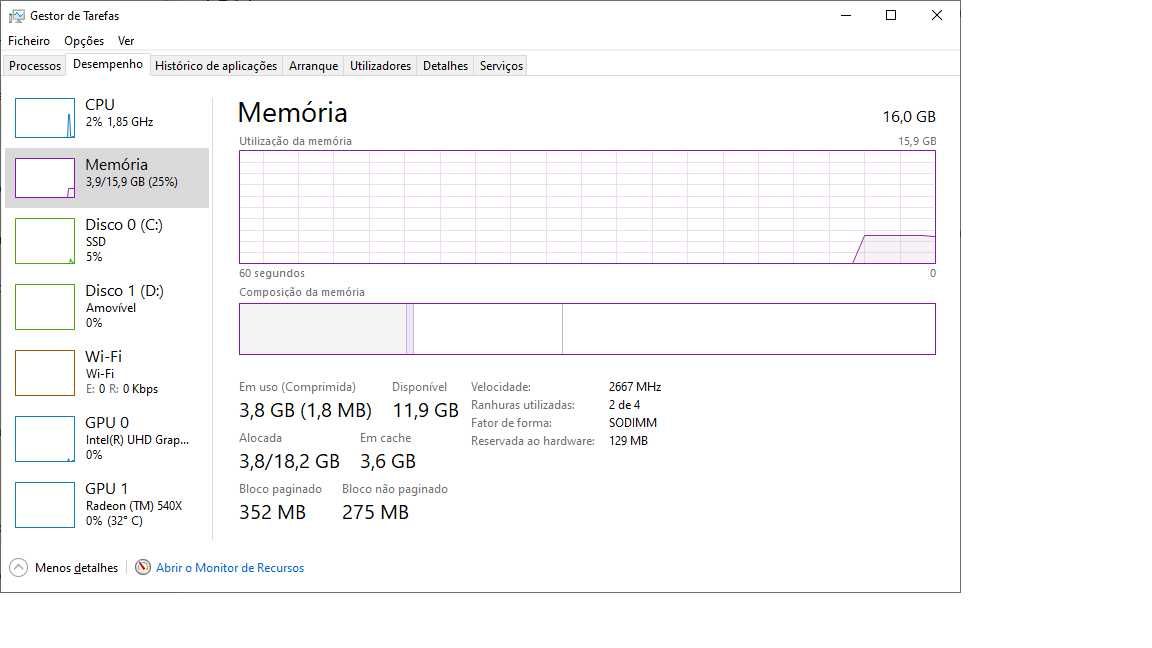Click the 2 de 4 Ranhuras value
The height and width of the screenshot is (648, 1152).
624,406
